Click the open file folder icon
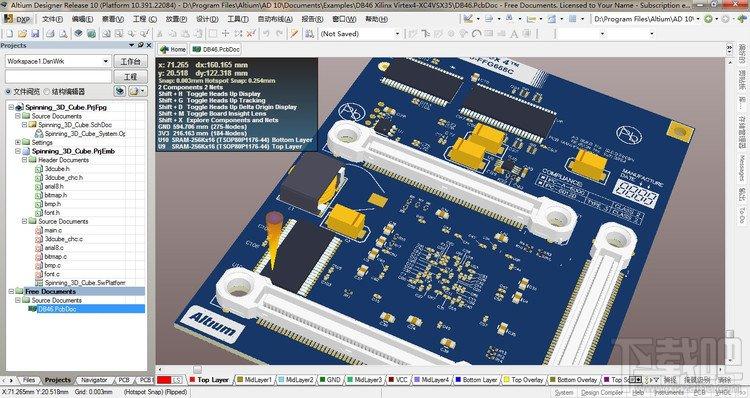750x398 pixels. click(22, 33)
